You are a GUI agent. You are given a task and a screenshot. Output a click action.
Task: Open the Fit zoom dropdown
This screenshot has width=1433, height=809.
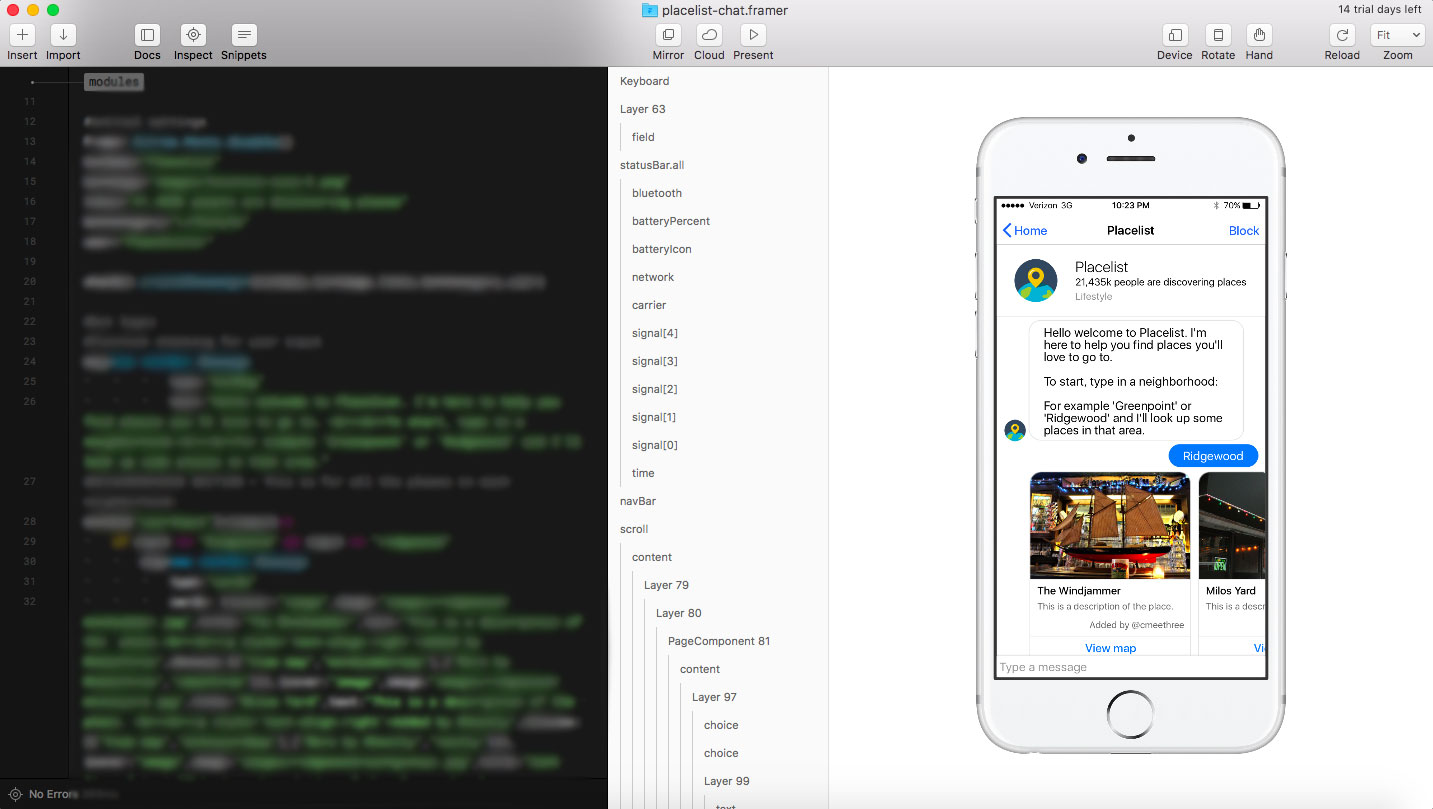1398,35
